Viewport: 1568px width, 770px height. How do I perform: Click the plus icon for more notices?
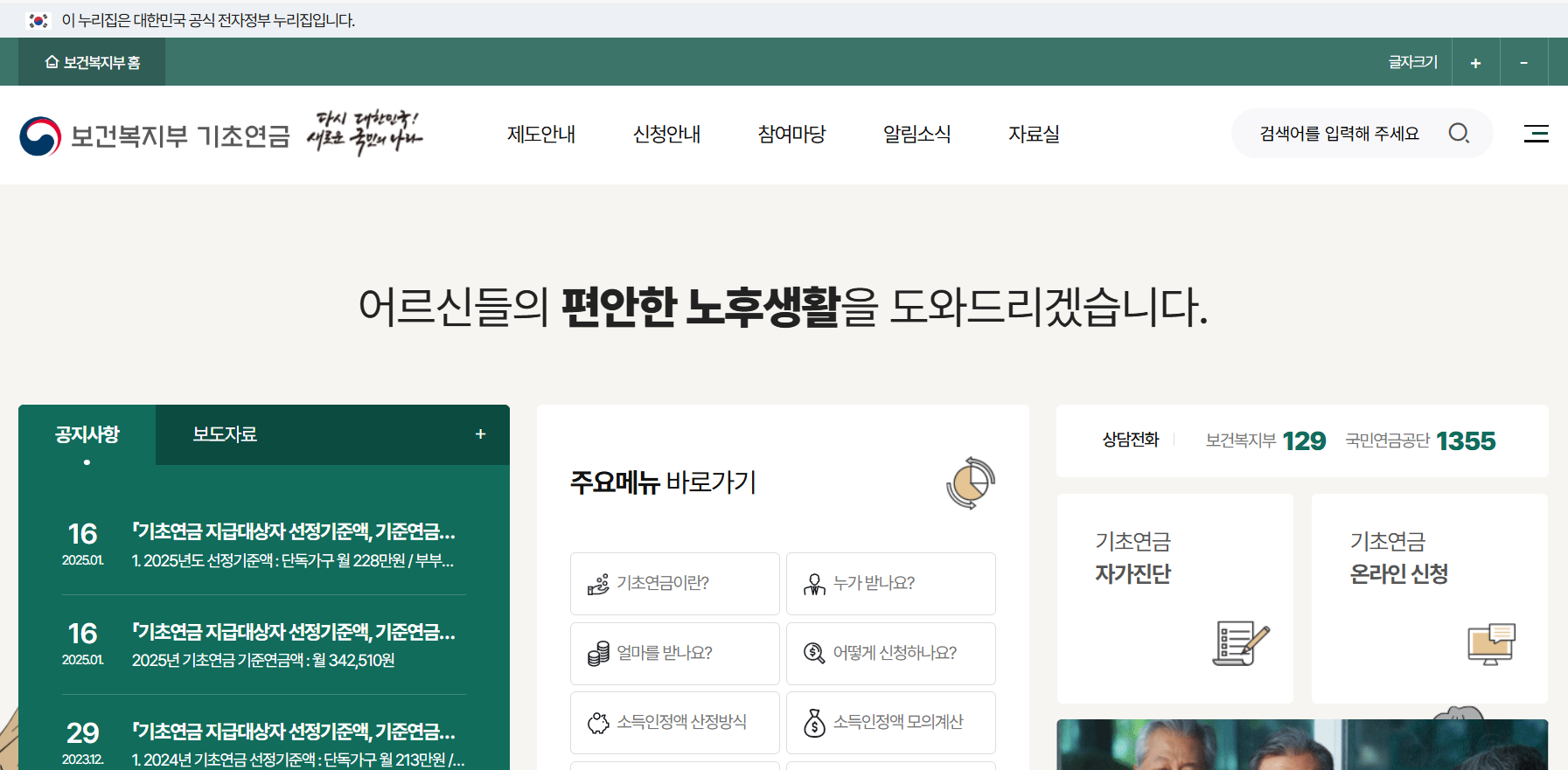pos(480,434)
